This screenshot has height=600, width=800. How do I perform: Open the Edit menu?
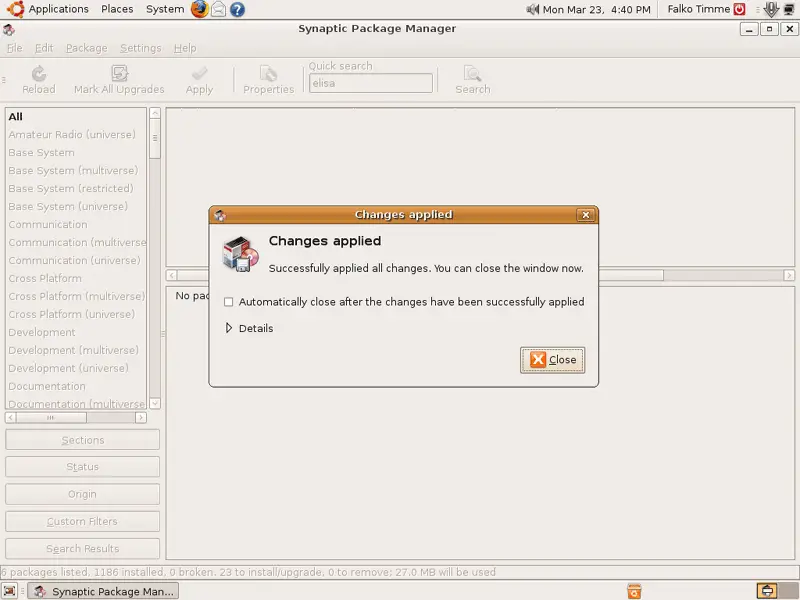pos(44,48)
